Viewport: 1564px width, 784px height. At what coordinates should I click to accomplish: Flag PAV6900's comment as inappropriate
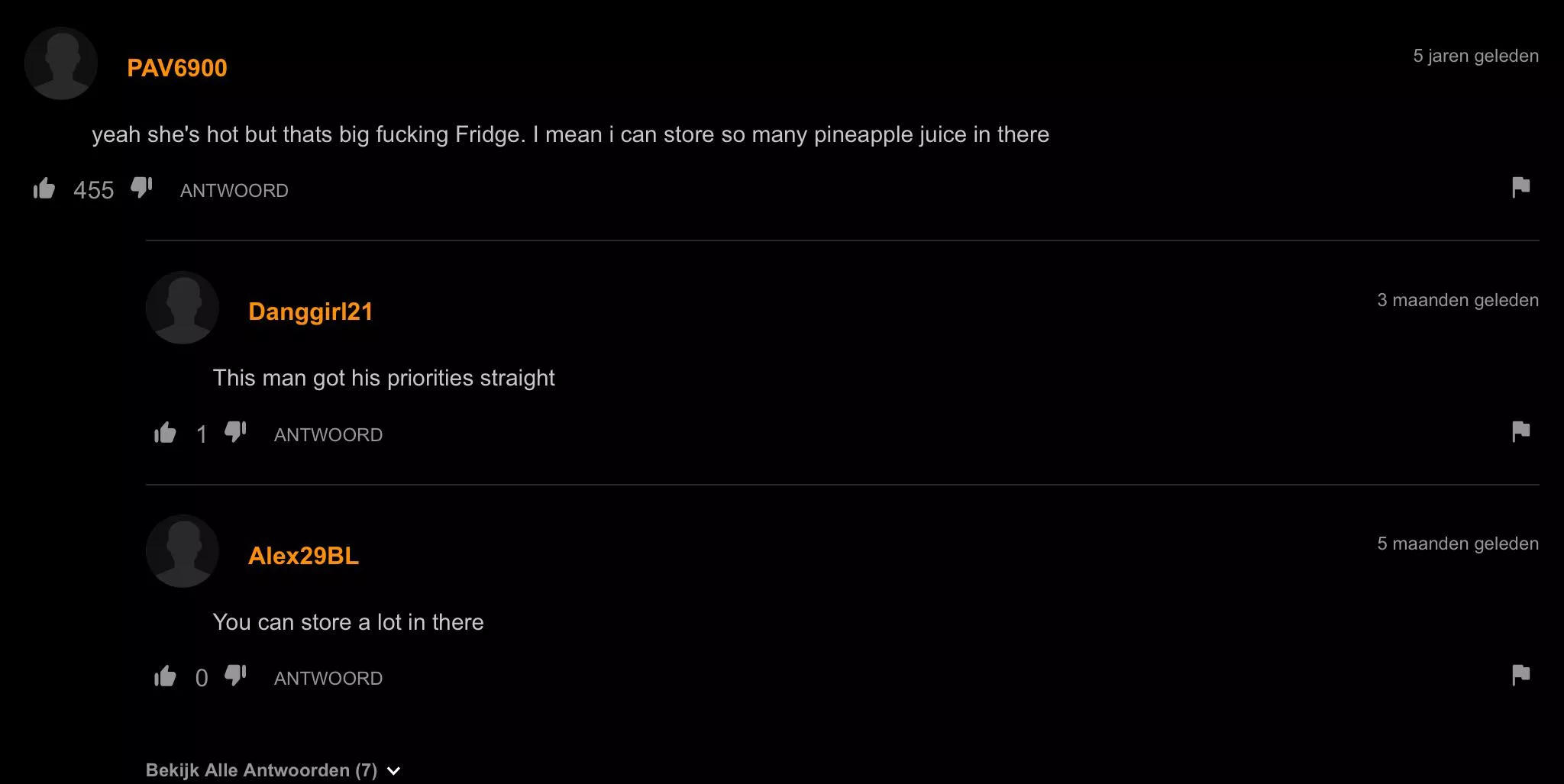(x=1520, y=187)
